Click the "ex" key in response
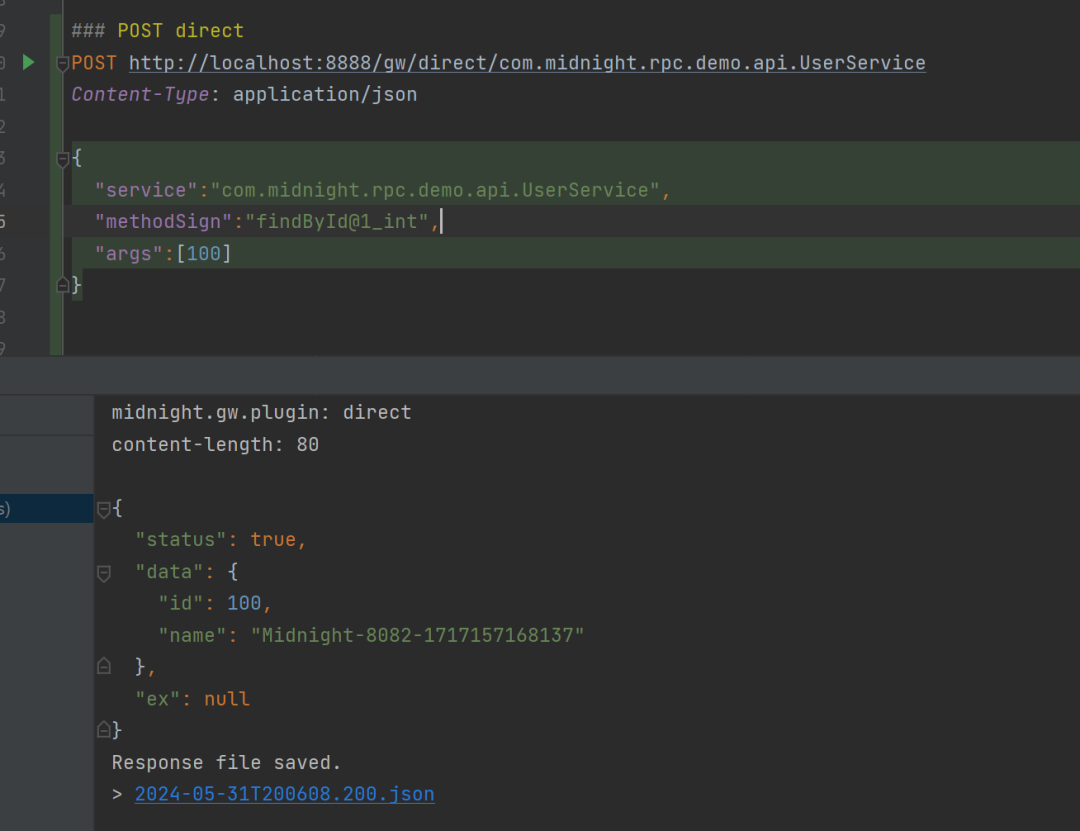 (158, 699)
